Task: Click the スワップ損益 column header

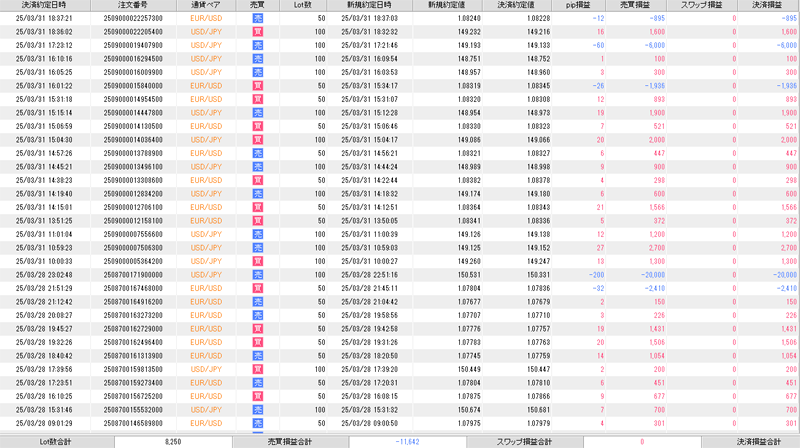Action: 702,5
